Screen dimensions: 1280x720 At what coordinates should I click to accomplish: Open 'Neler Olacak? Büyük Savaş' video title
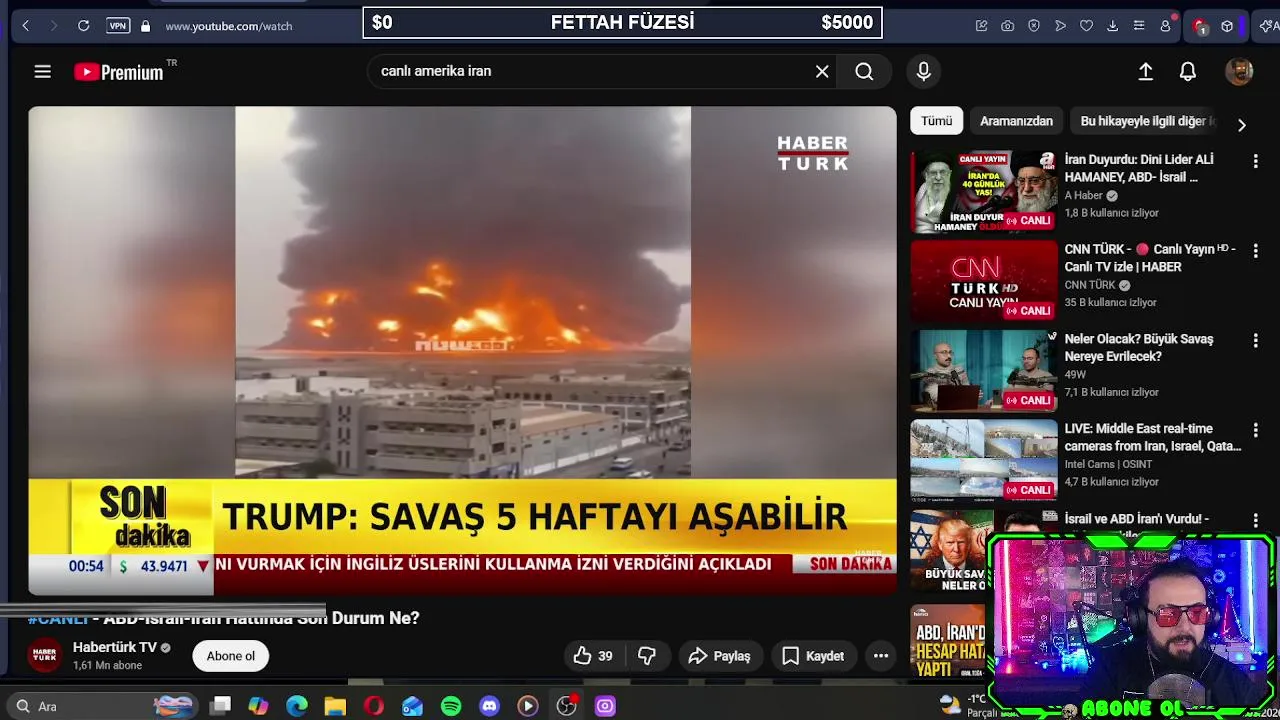(x=1139, y=347)
